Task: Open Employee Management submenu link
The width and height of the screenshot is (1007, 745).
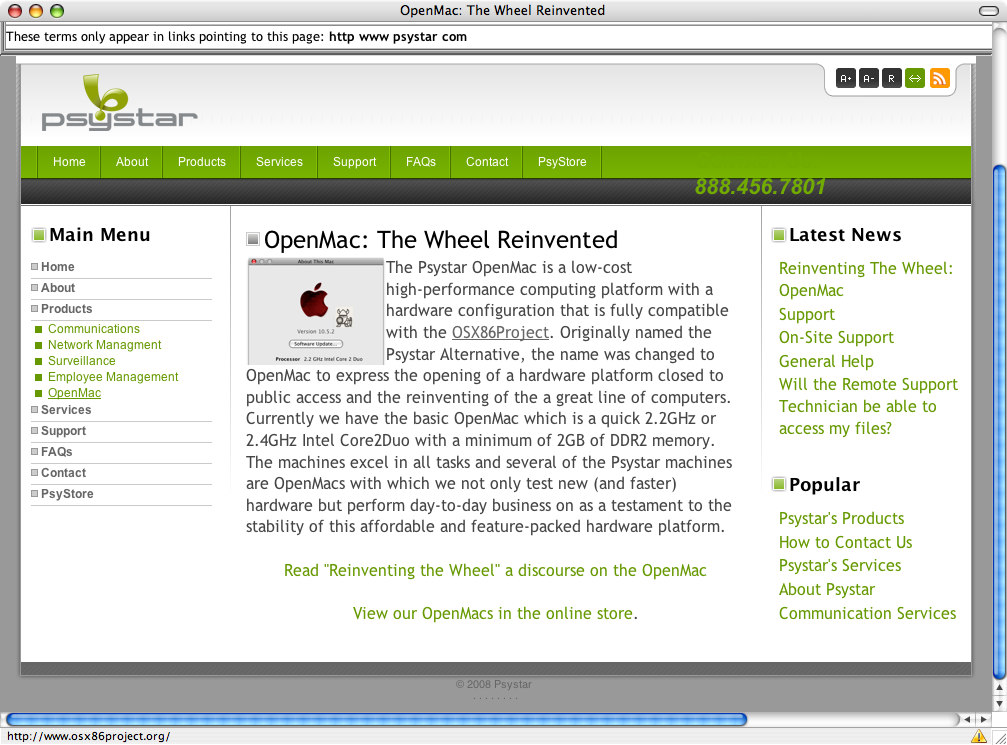Action: (113, 377)
